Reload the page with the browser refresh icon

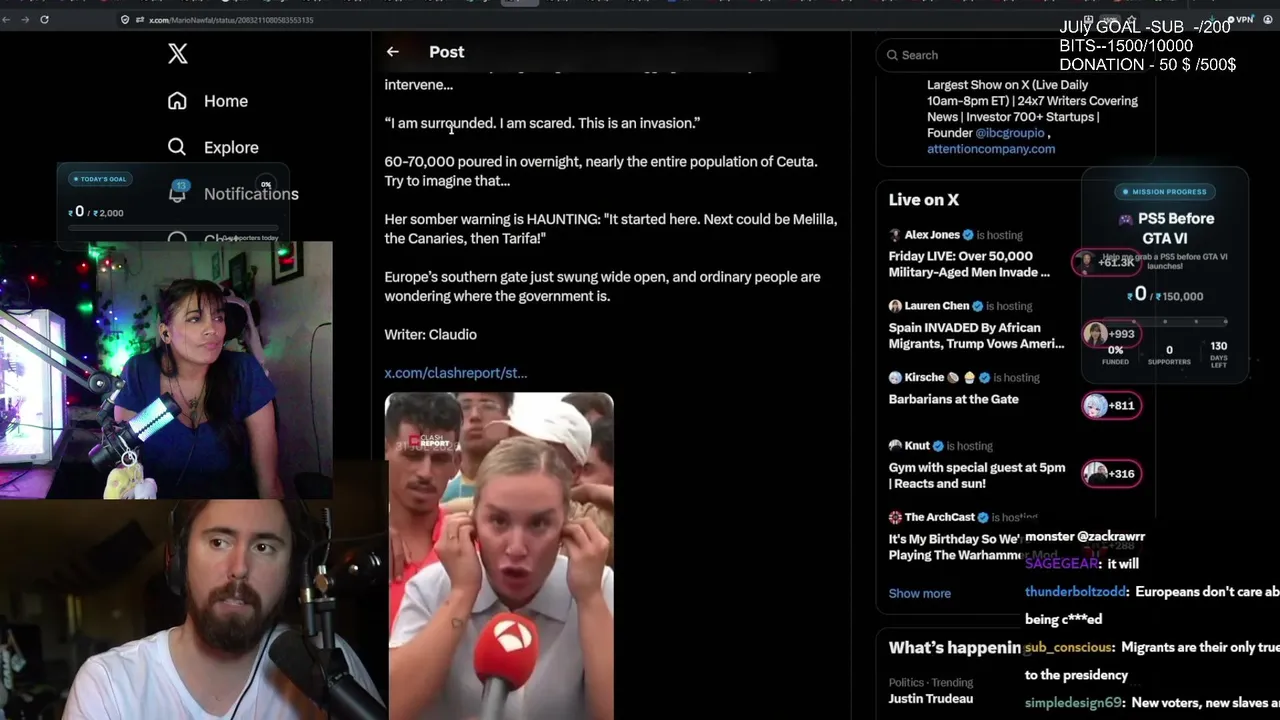click(44, 19)
